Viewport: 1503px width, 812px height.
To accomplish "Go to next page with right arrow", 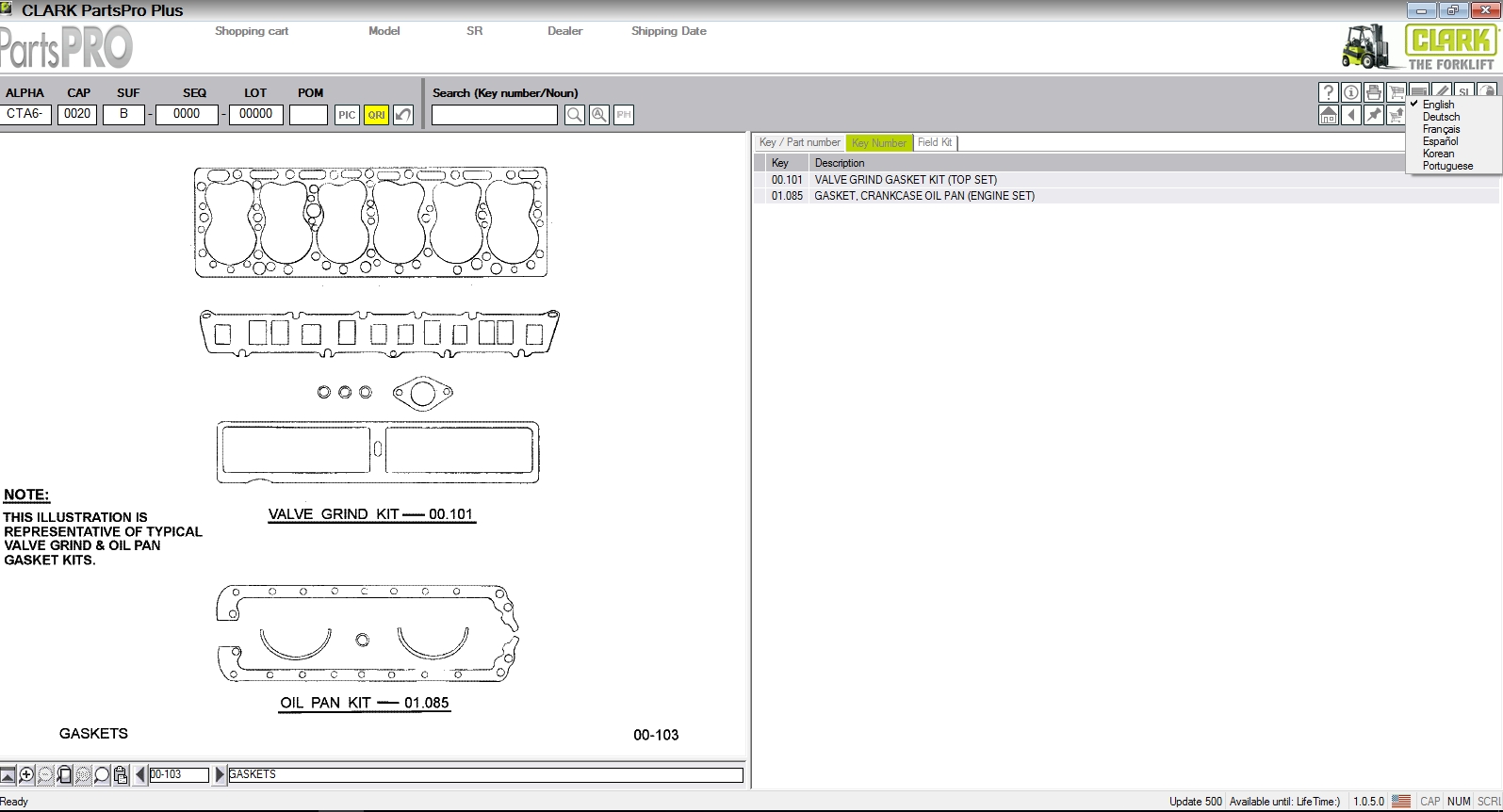I will (x=220, y=775).
